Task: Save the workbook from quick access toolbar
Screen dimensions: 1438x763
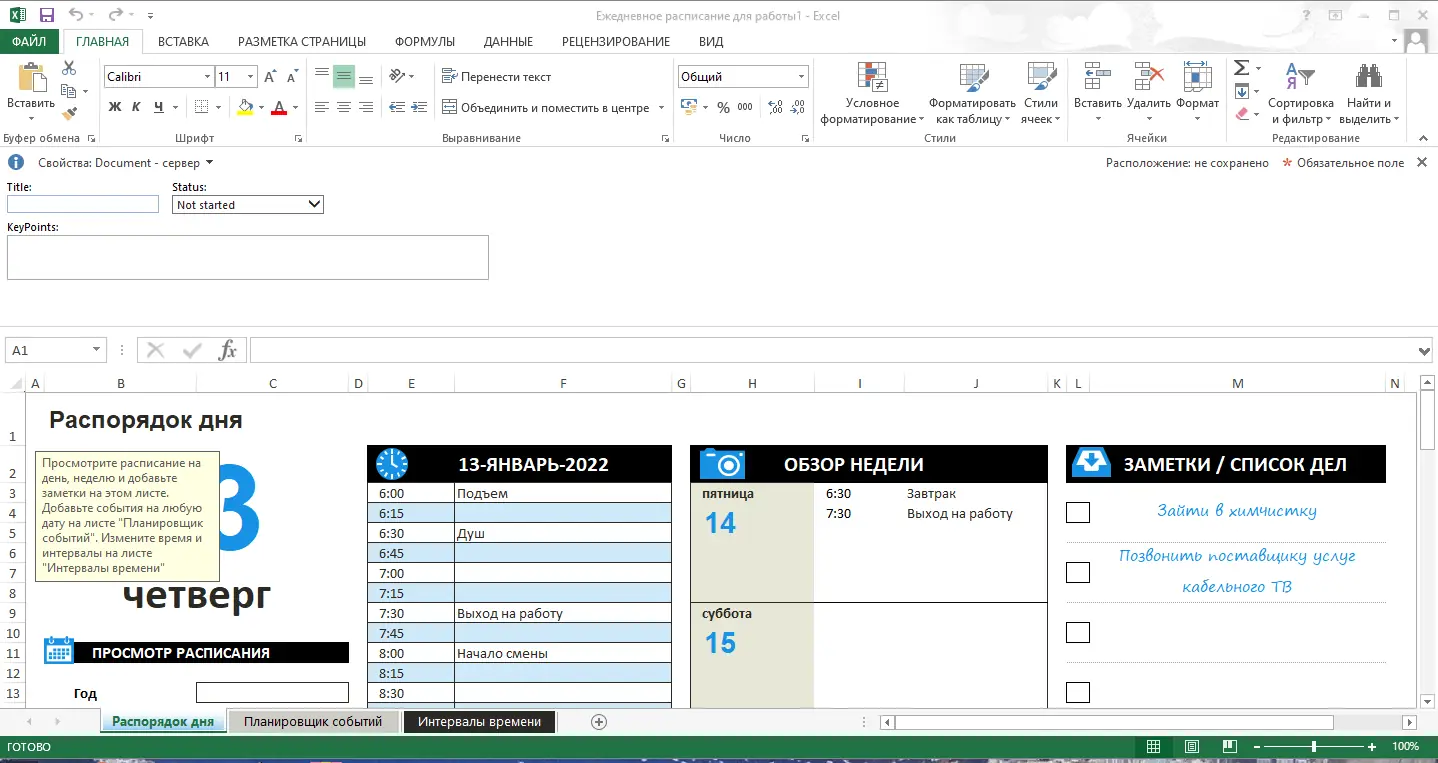Action: (x=46, y=15)
